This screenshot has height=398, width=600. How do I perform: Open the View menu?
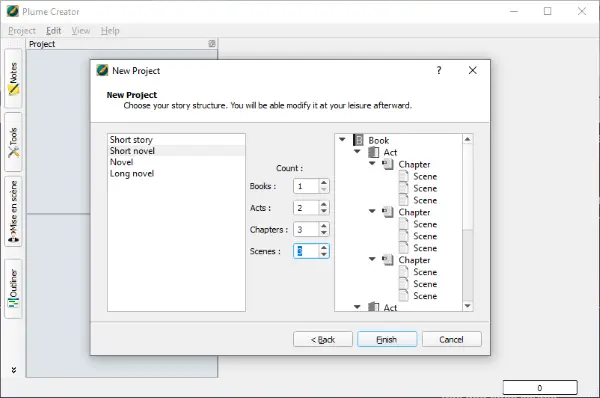pos(81,31)
